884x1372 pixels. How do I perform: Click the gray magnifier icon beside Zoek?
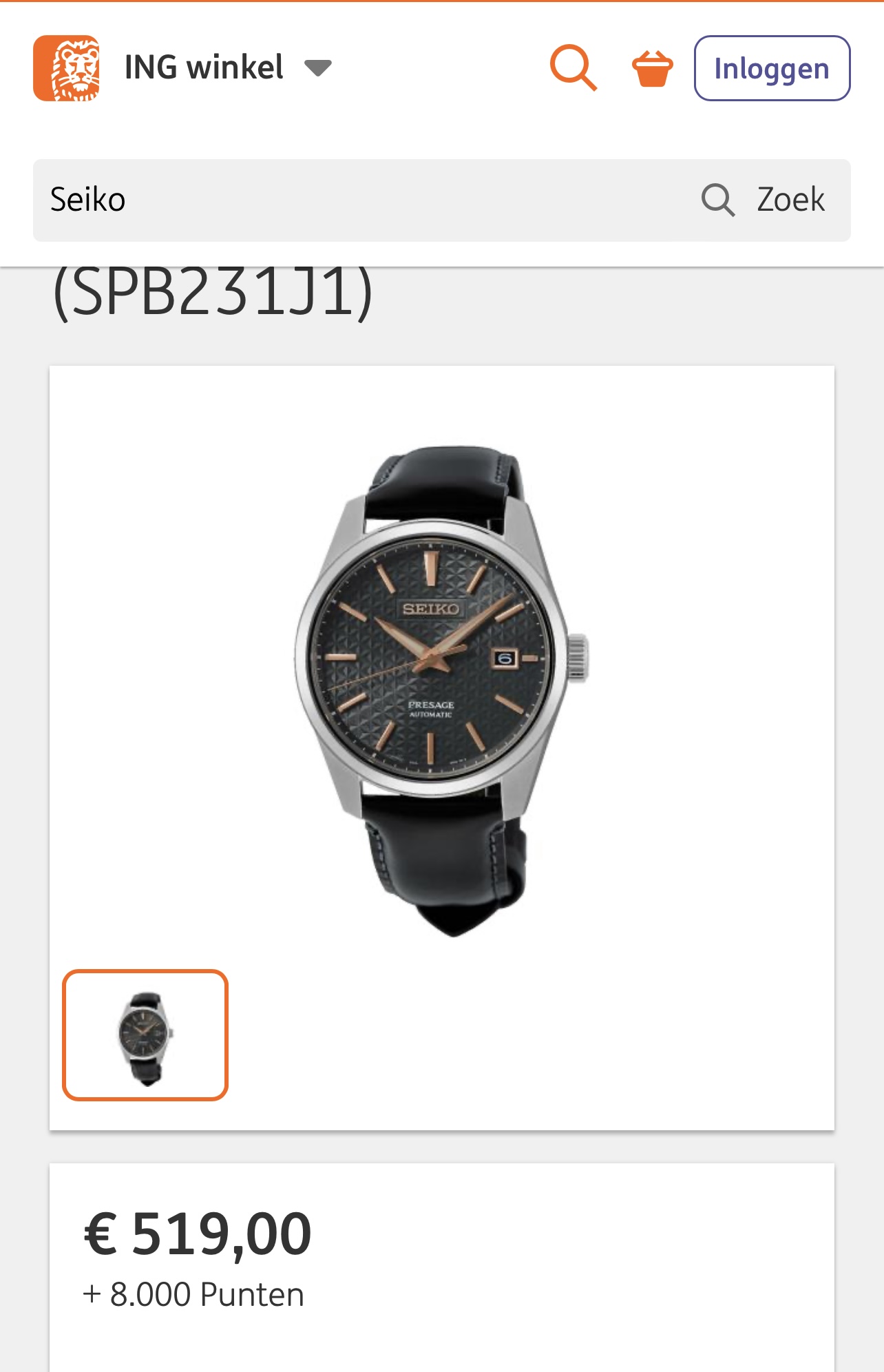718,200
